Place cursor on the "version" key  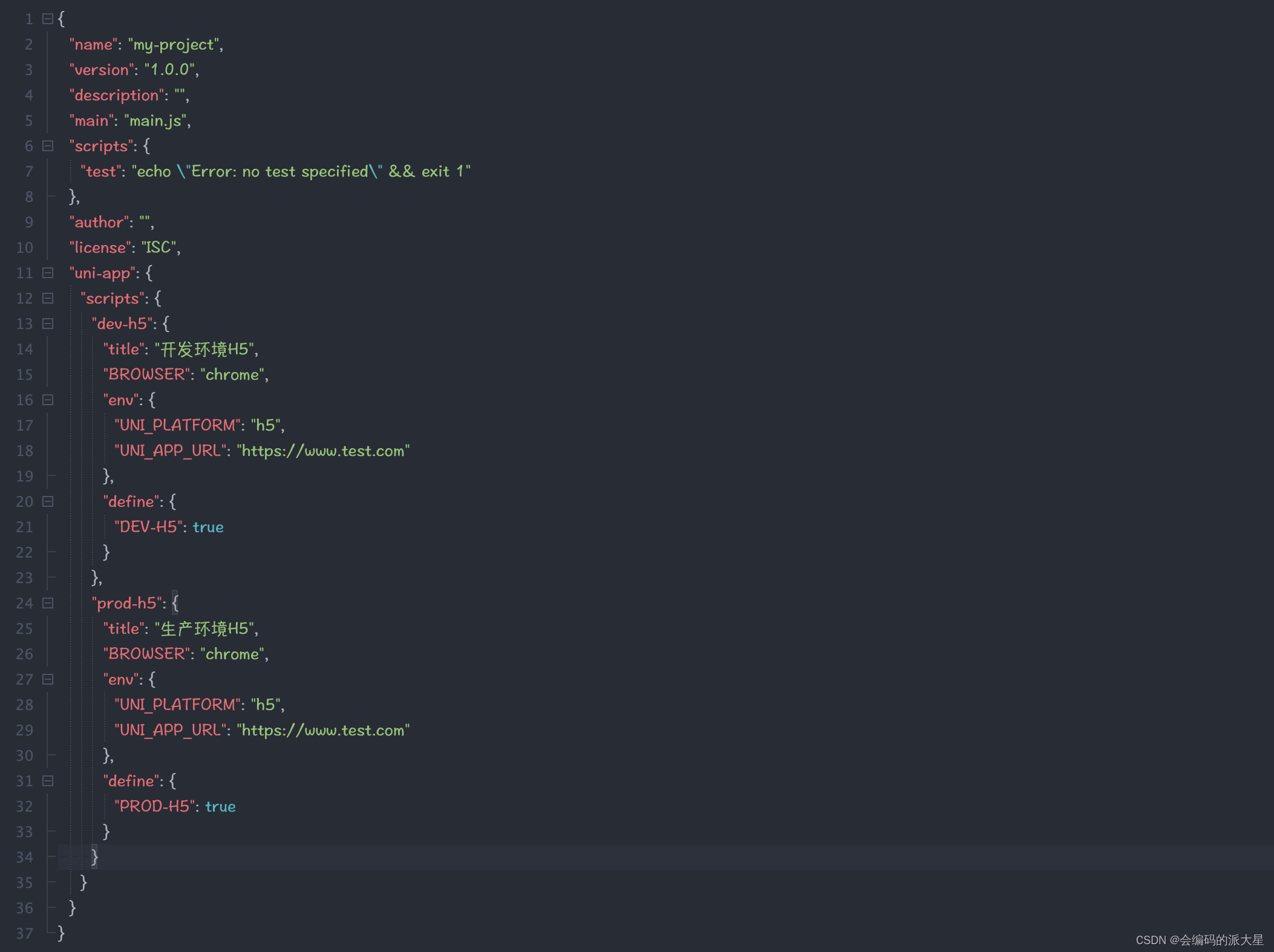point(100,70)
